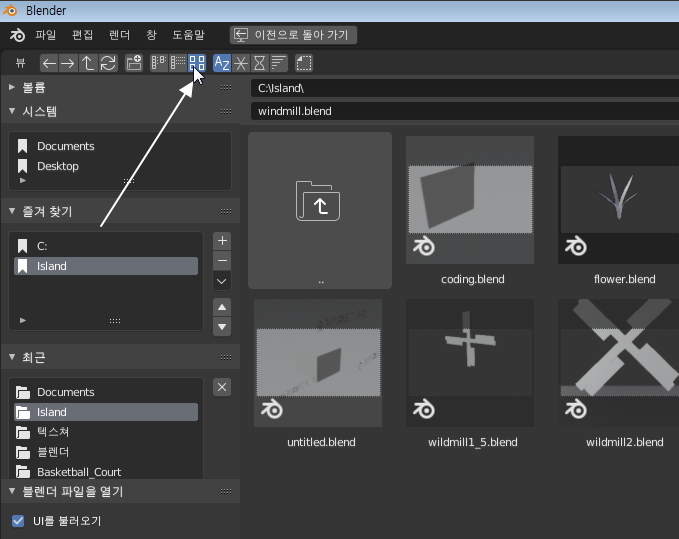Select wildmill1_5.blend thumbnail
Screen dimensions: 679x539
click(470, 363)
